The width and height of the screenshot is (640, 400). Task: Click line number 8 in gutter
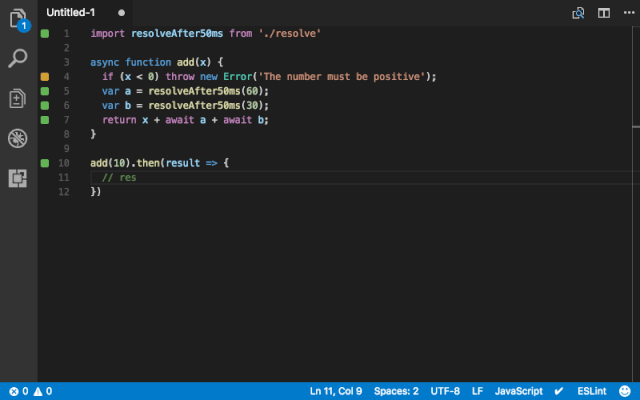[x=67, y=134]
